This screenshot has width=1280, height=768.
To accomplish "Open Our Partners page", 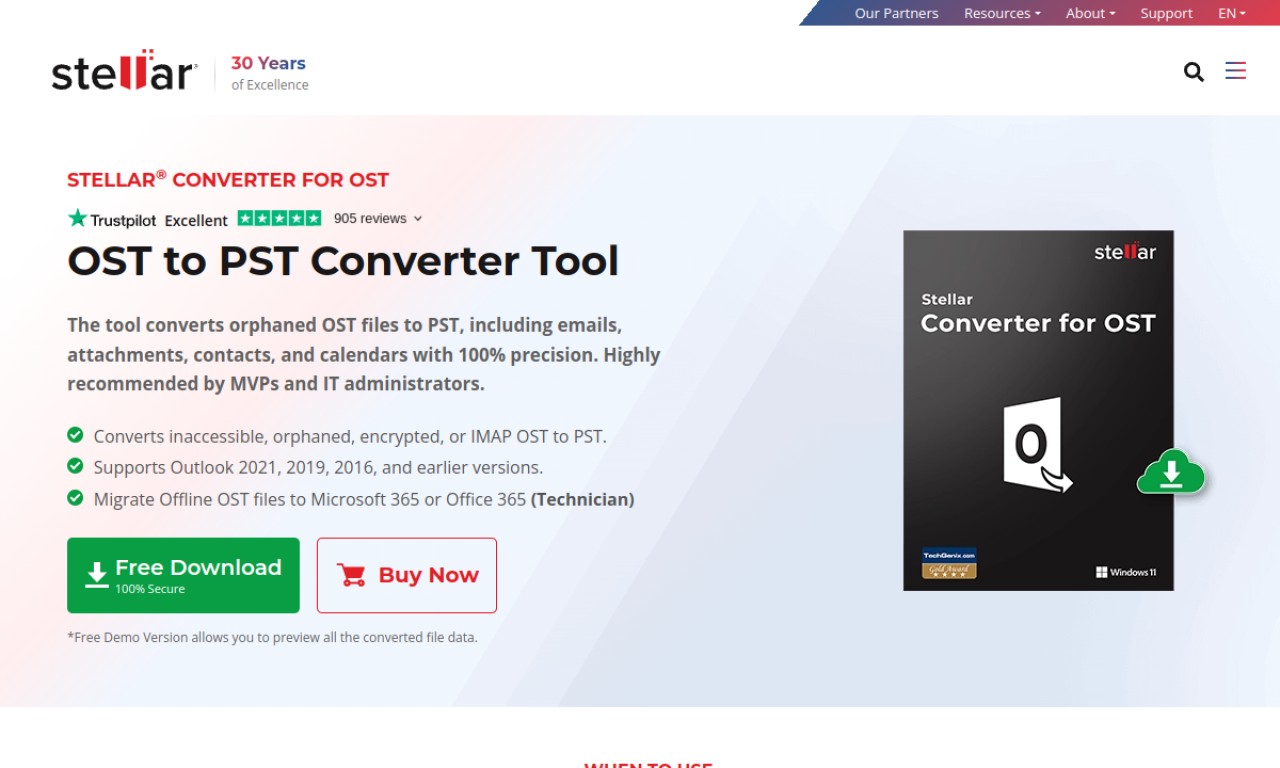I will pyautogui.click(x=896, y=13).
